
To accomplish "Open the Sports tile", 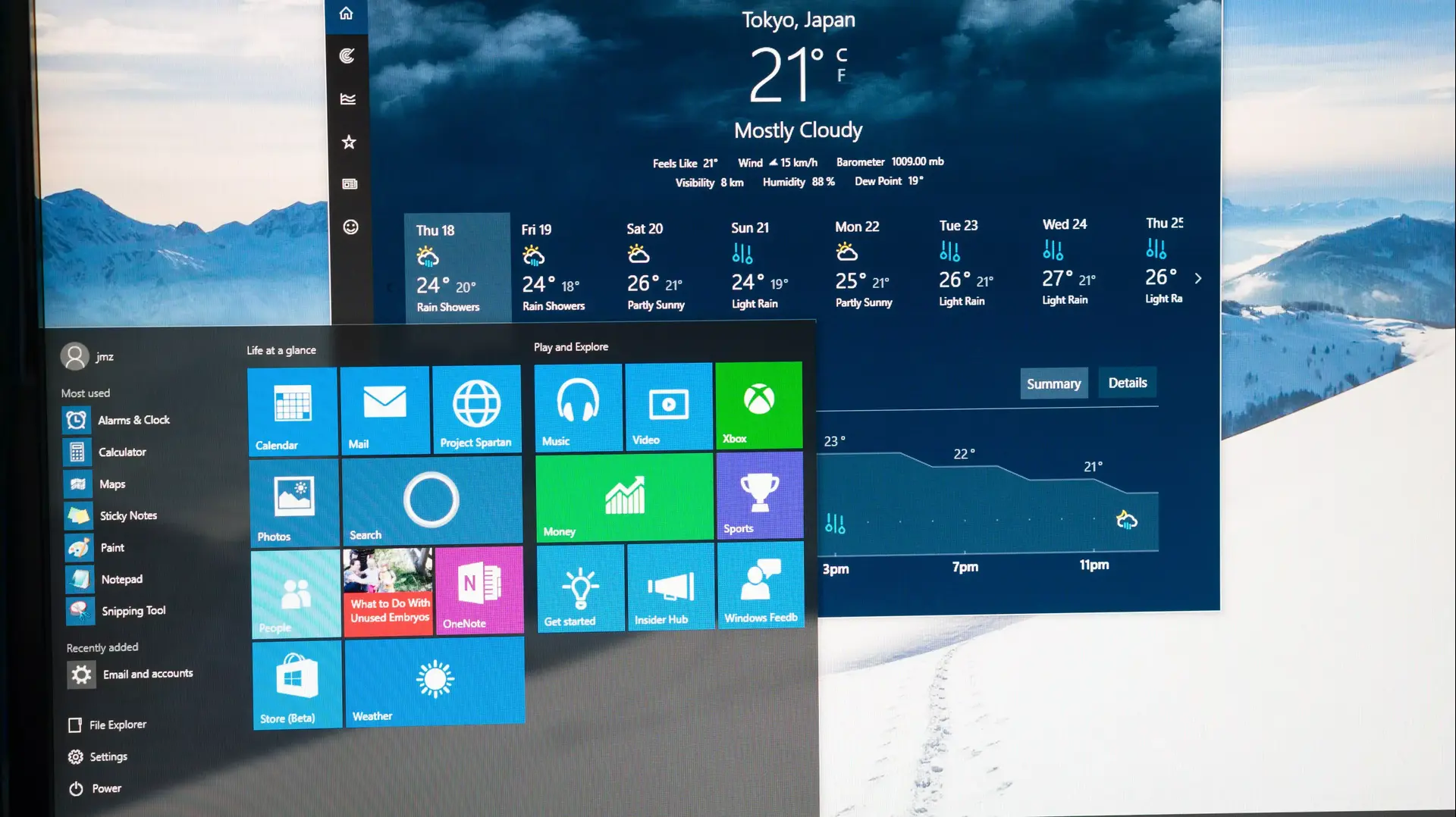I will click(x=760, y=496).
